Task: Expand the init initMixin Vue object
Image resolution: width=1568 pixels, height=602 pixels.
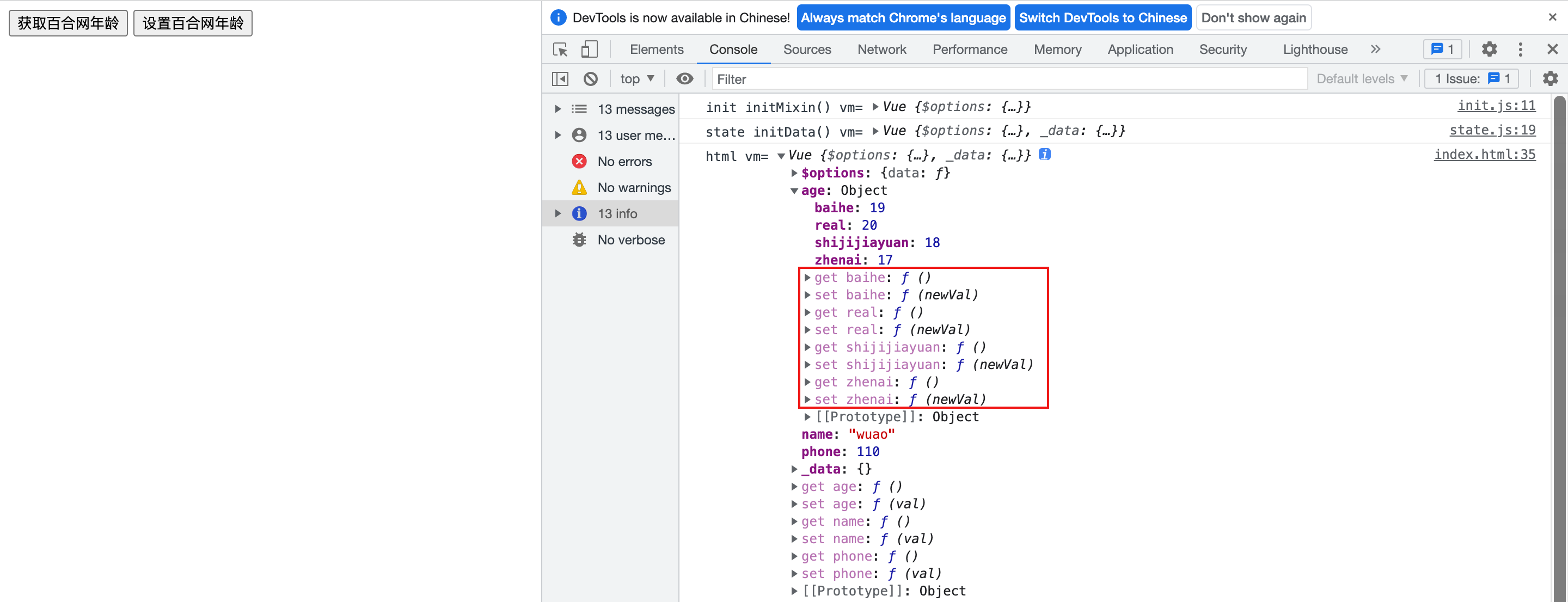Action: click(x=875, y=107)
